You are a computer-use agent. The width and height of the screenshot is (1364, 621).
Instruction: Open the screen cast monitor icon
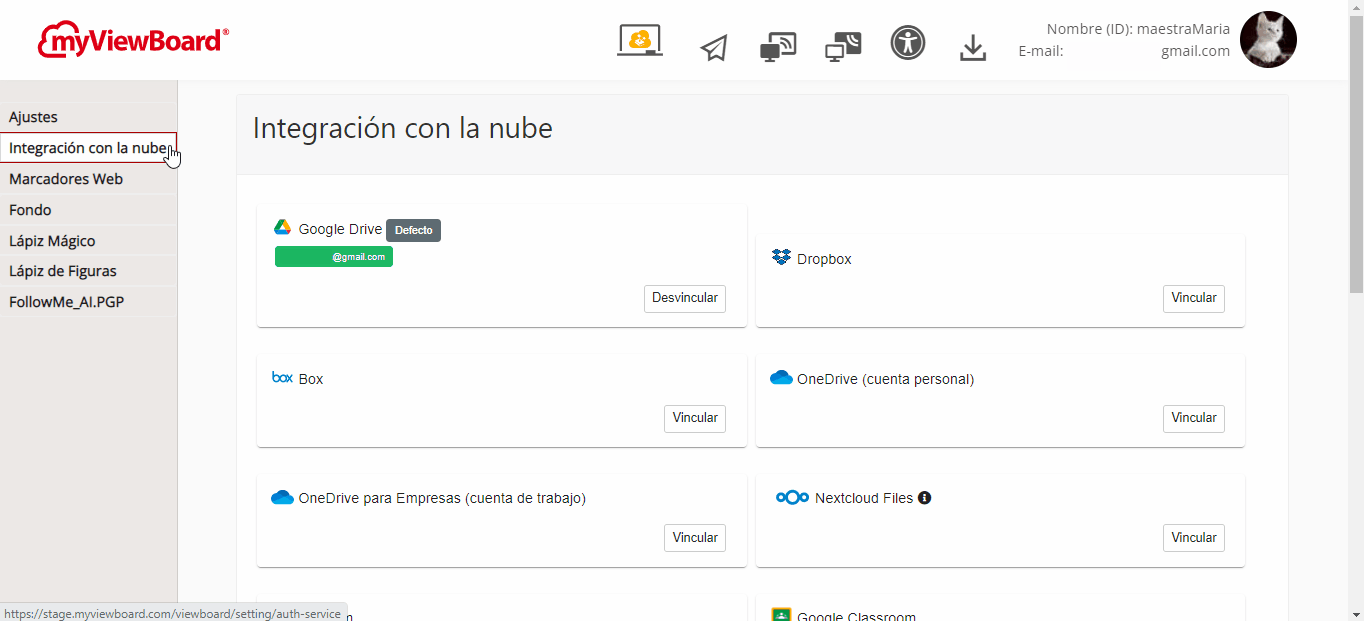778,47
